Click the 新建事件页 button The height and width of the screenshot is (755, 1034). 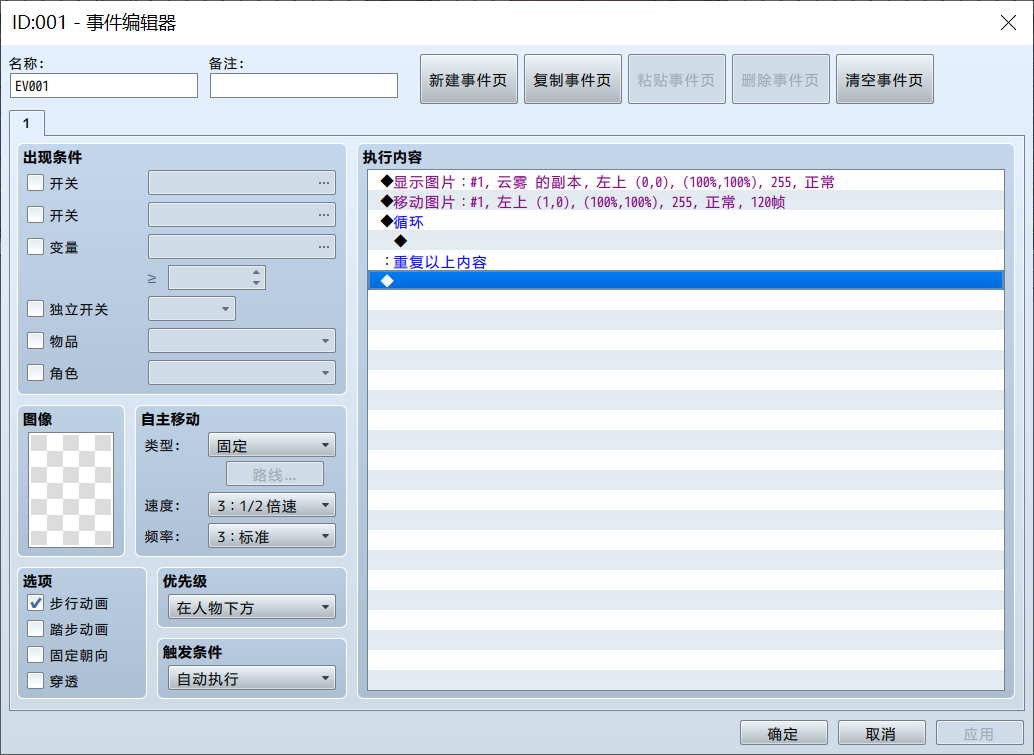coord(469,79)
